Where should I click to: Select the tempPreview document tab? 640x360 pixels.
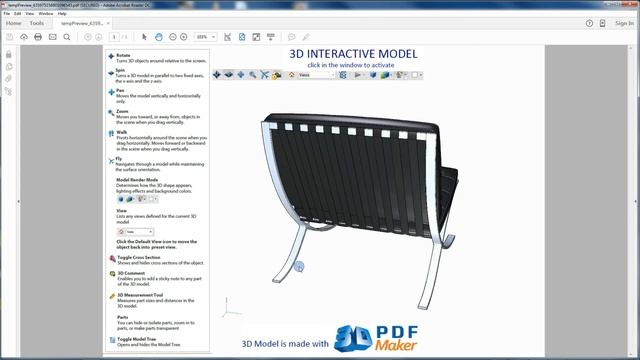82,23
